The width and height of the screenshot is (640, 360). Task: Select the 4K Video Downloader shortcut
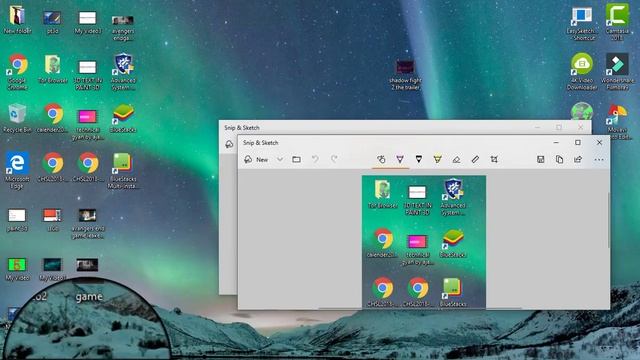582,72
